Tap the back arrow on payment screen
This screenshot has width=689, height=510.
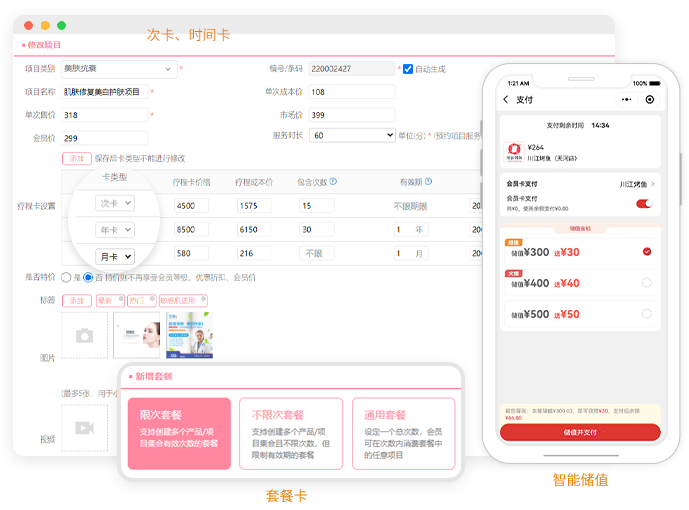(506, 99)
